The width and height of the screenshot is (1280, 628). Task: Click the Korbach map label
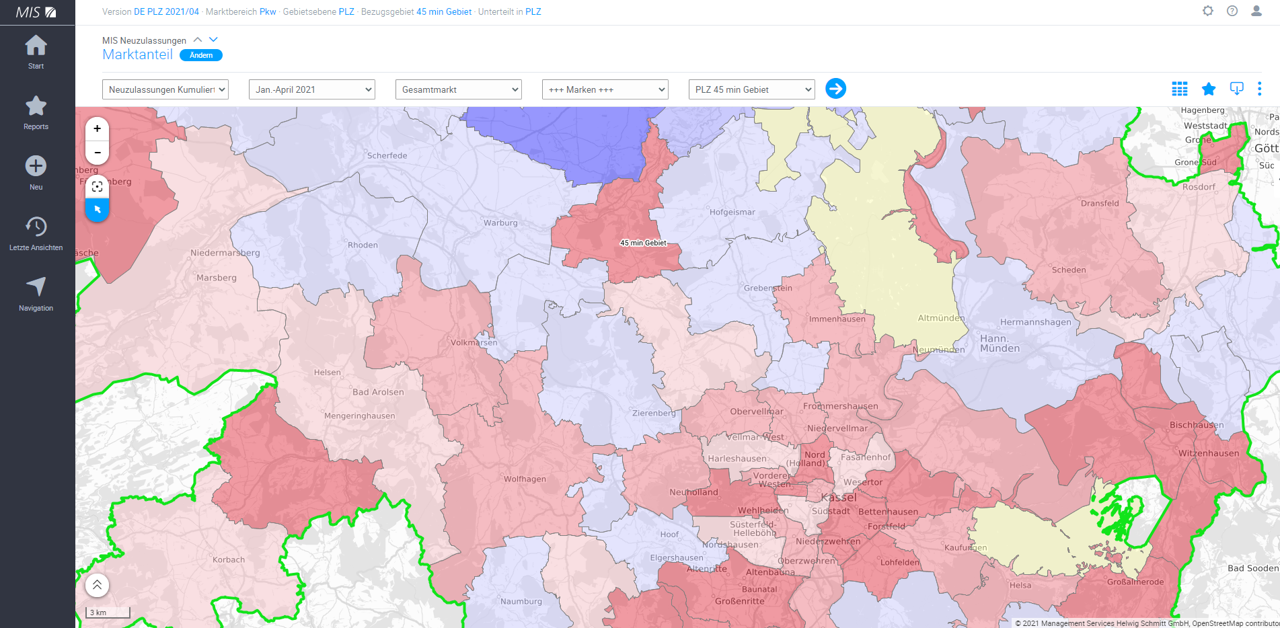point(229,560)
